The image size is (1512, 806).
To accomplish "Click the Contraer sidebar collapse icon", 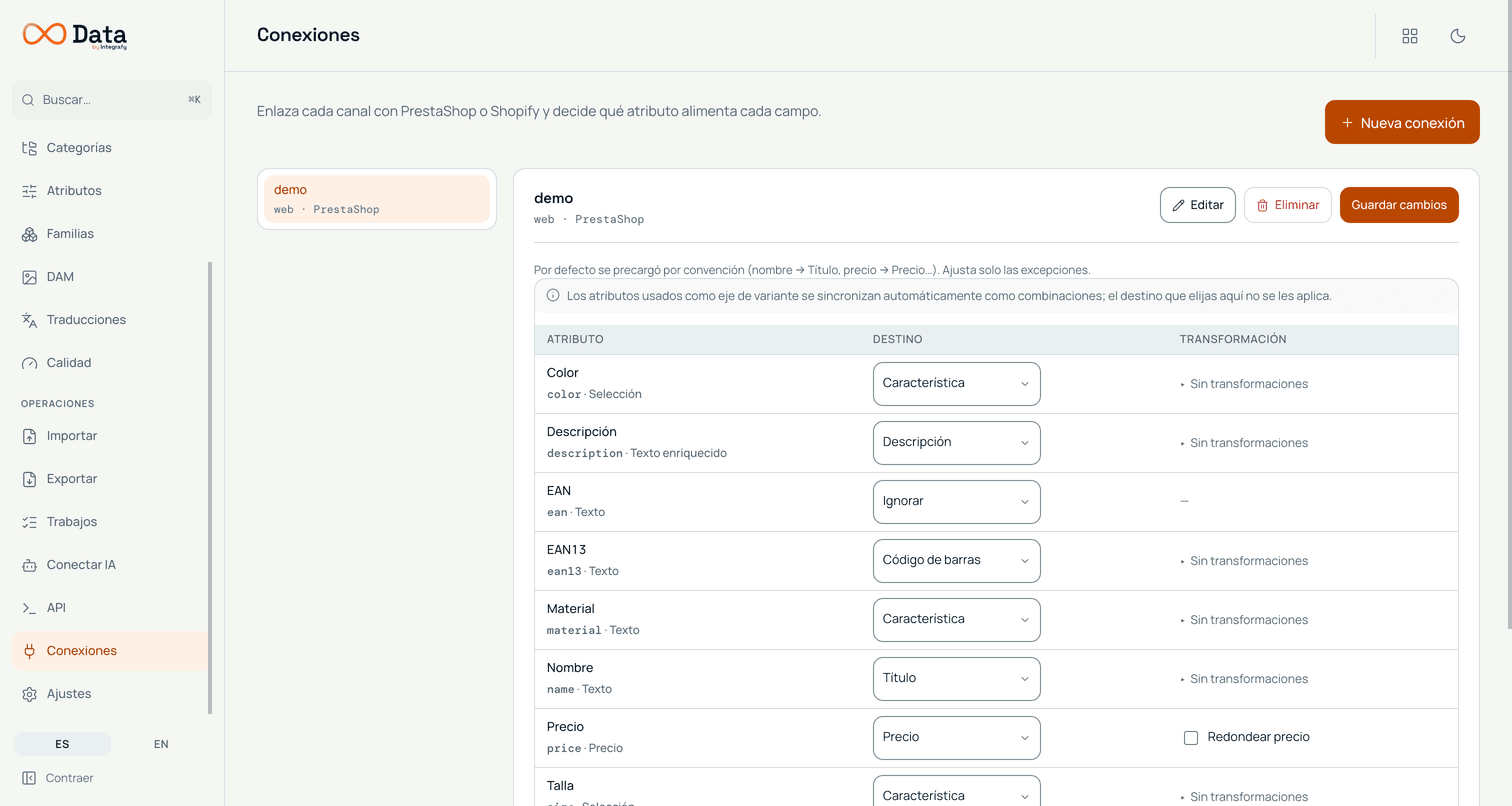I will pyautogui.click(x=29, y=778).
